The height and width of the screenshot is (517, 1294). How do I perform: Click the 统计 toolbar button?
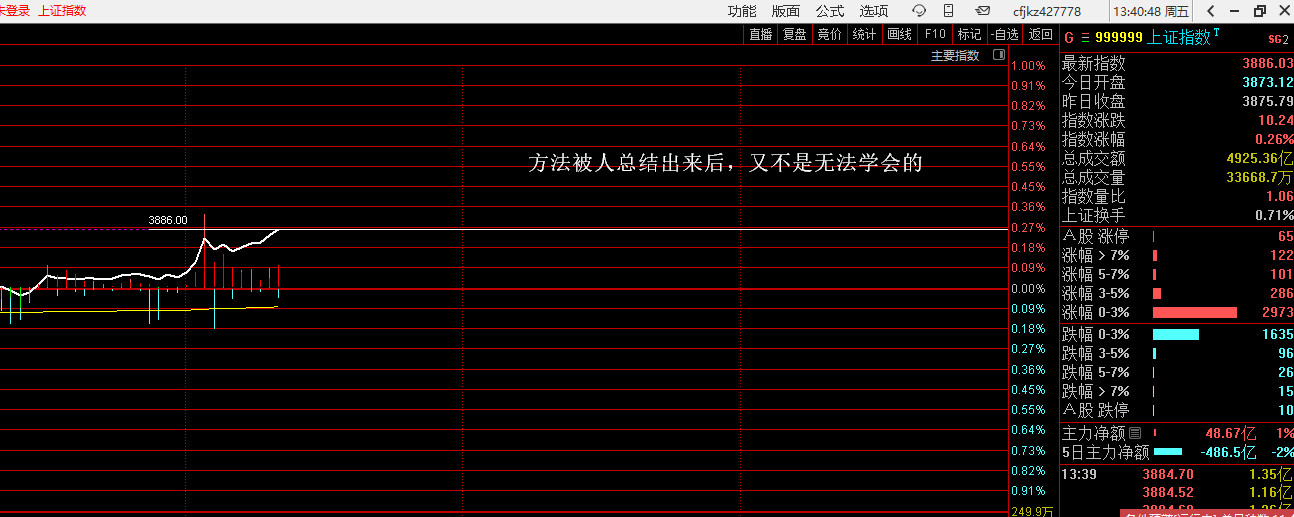tap(864, 34)
